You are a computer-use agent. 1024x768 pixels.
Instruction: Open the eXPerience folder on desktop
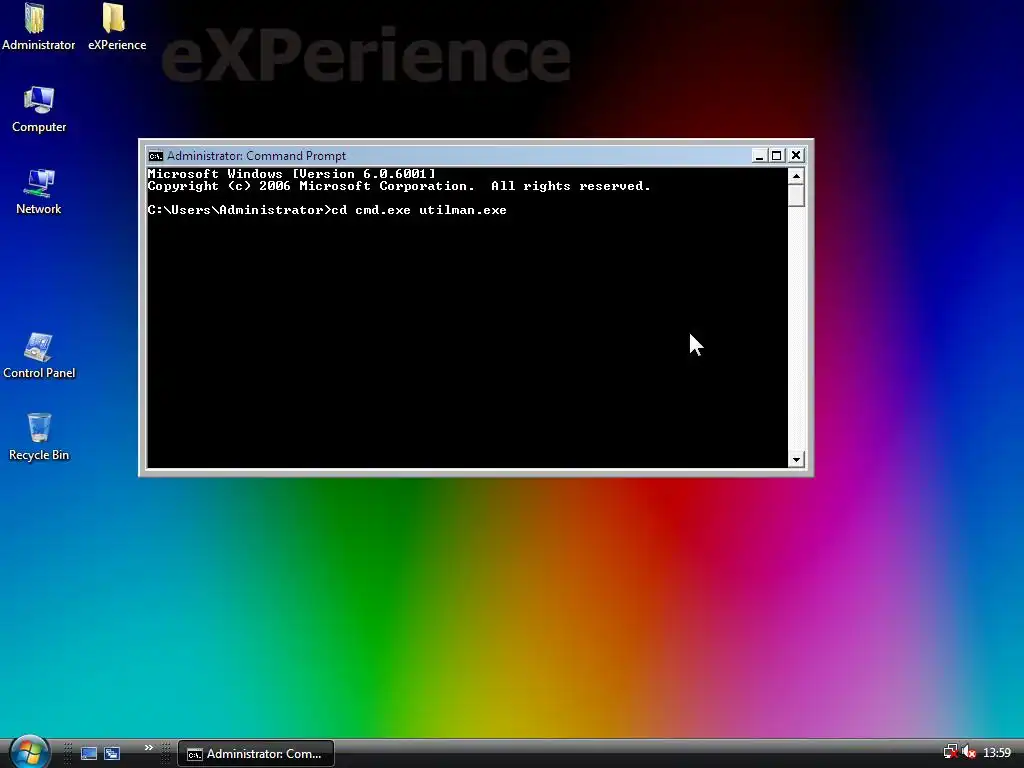click(x=116, y=27)
